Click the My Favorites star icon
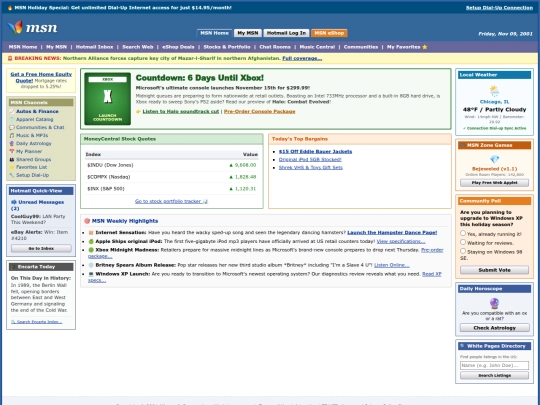540x405 pixels. [425, 47]
